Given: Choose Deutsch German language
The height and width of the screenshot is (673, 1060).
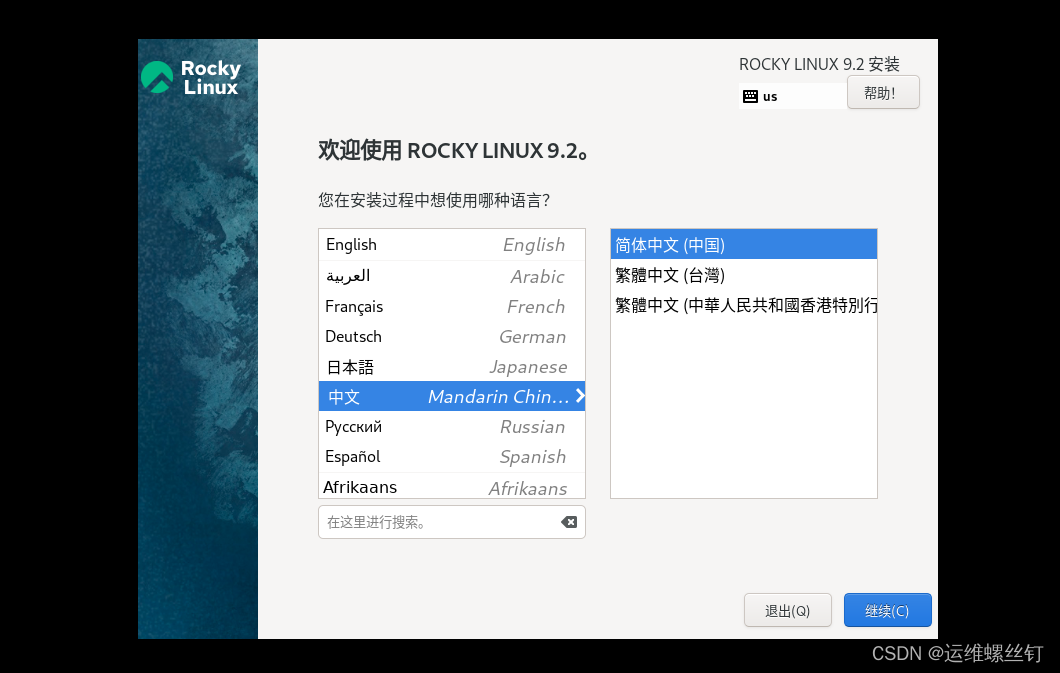Looking at the screenshot, I should 452,336.
